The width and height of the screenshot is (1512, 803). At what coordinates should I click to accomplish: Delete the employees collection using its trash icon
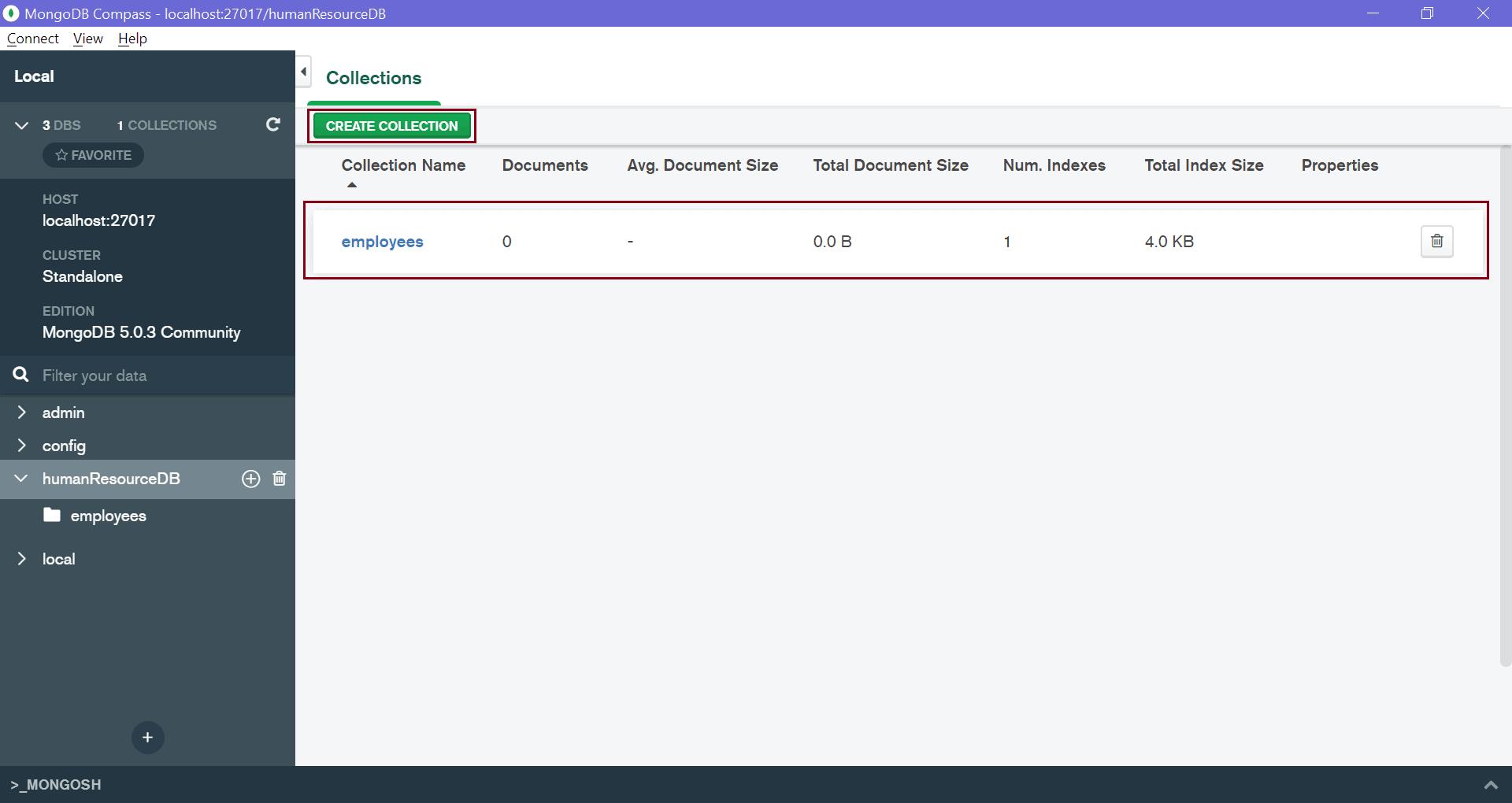(1436, 241)
